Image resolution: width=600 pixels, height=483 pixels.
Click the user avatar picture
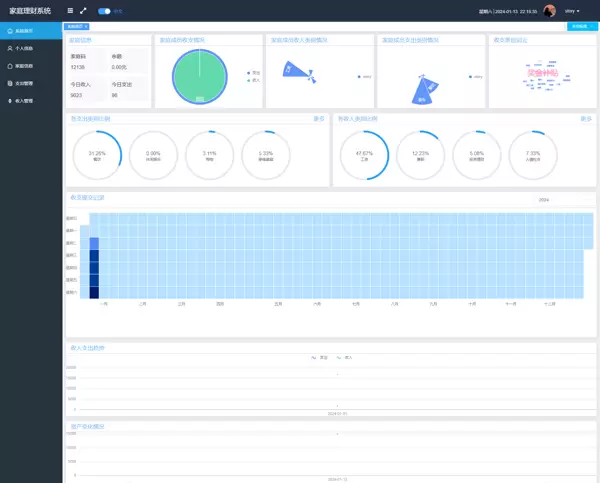[549, 11]
